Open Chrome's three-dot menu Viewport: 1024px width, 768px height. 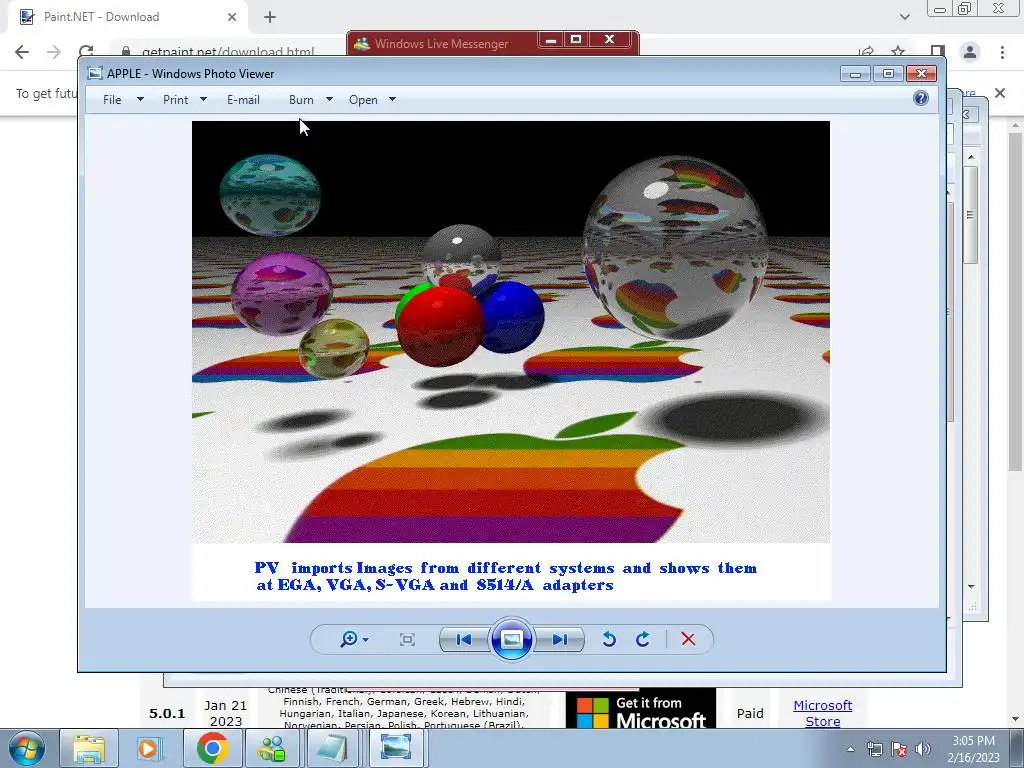[x=1002, y=52]
